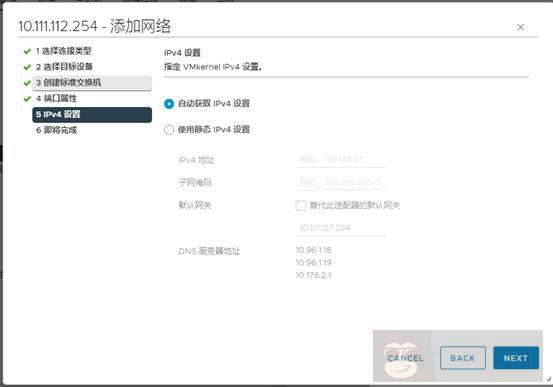The width and height of the screenshot is (553, 387).
Task: Click the 默认网关 label
Action: coord(195,205)
